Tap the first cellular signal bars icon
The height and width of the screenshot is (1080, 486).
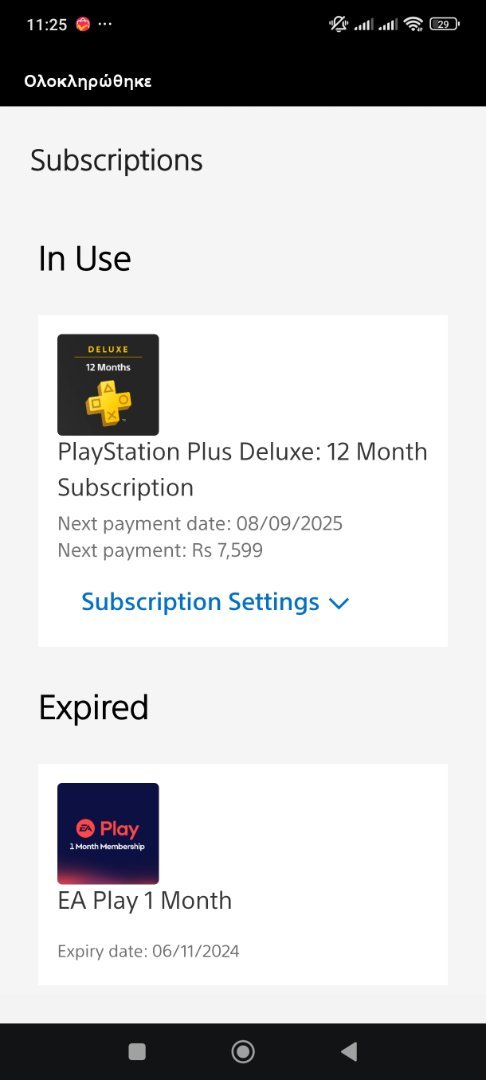pos(363,25)
